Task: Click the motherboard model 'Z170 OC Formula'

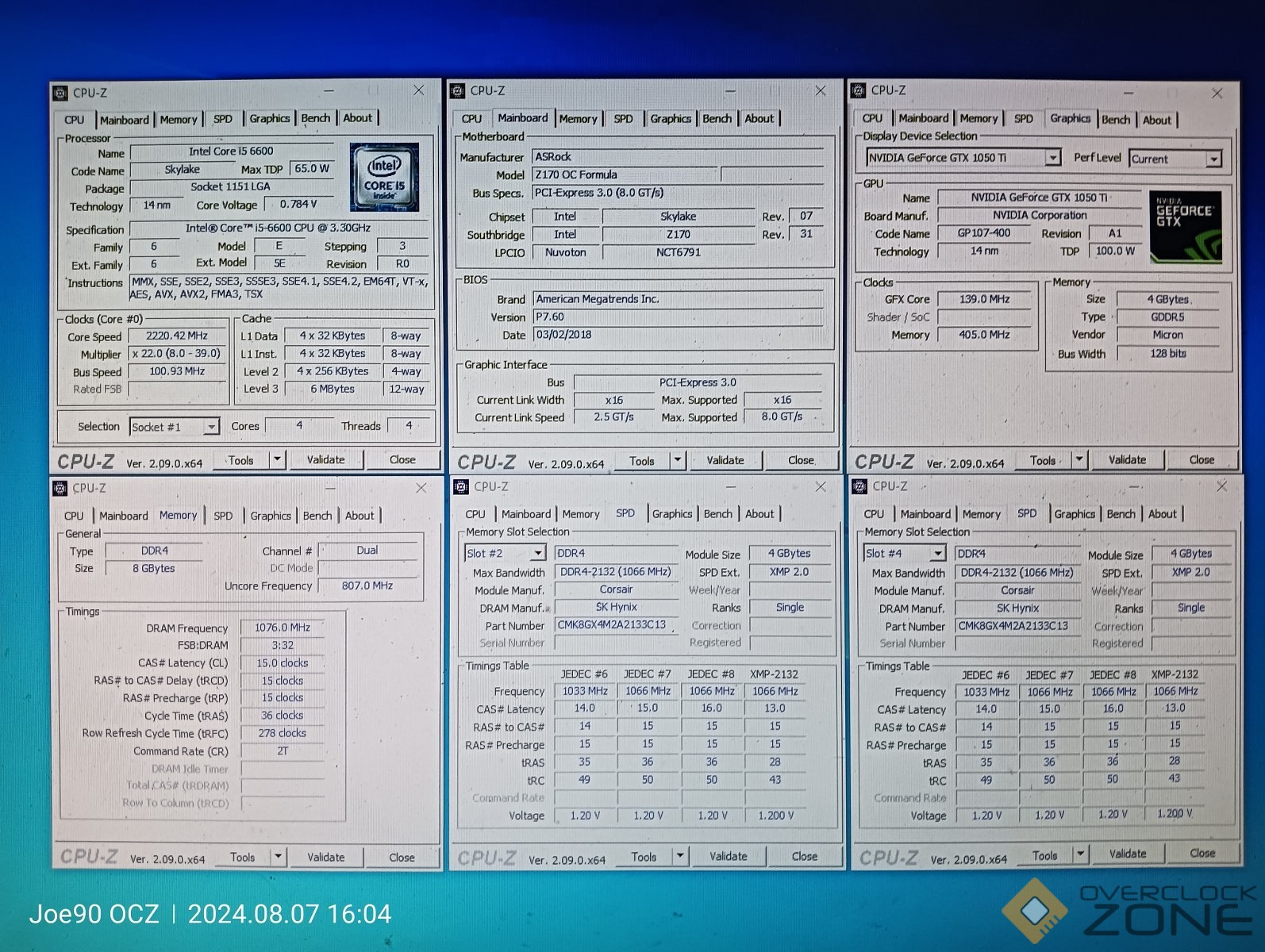Action: tap(625, 175)
